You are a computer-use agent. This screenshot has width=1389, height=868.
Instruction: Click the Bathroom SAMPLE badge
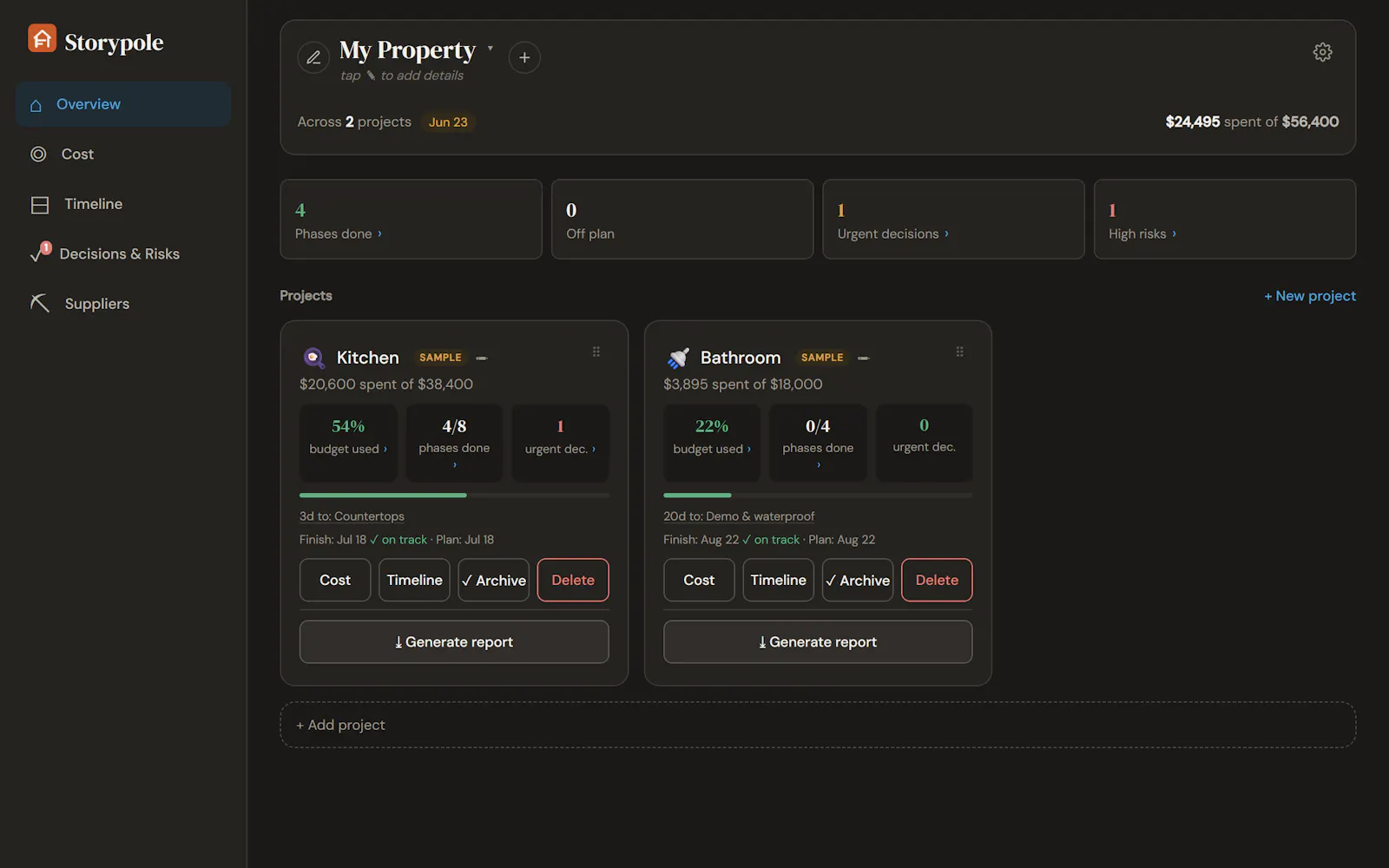click(822, 358)
